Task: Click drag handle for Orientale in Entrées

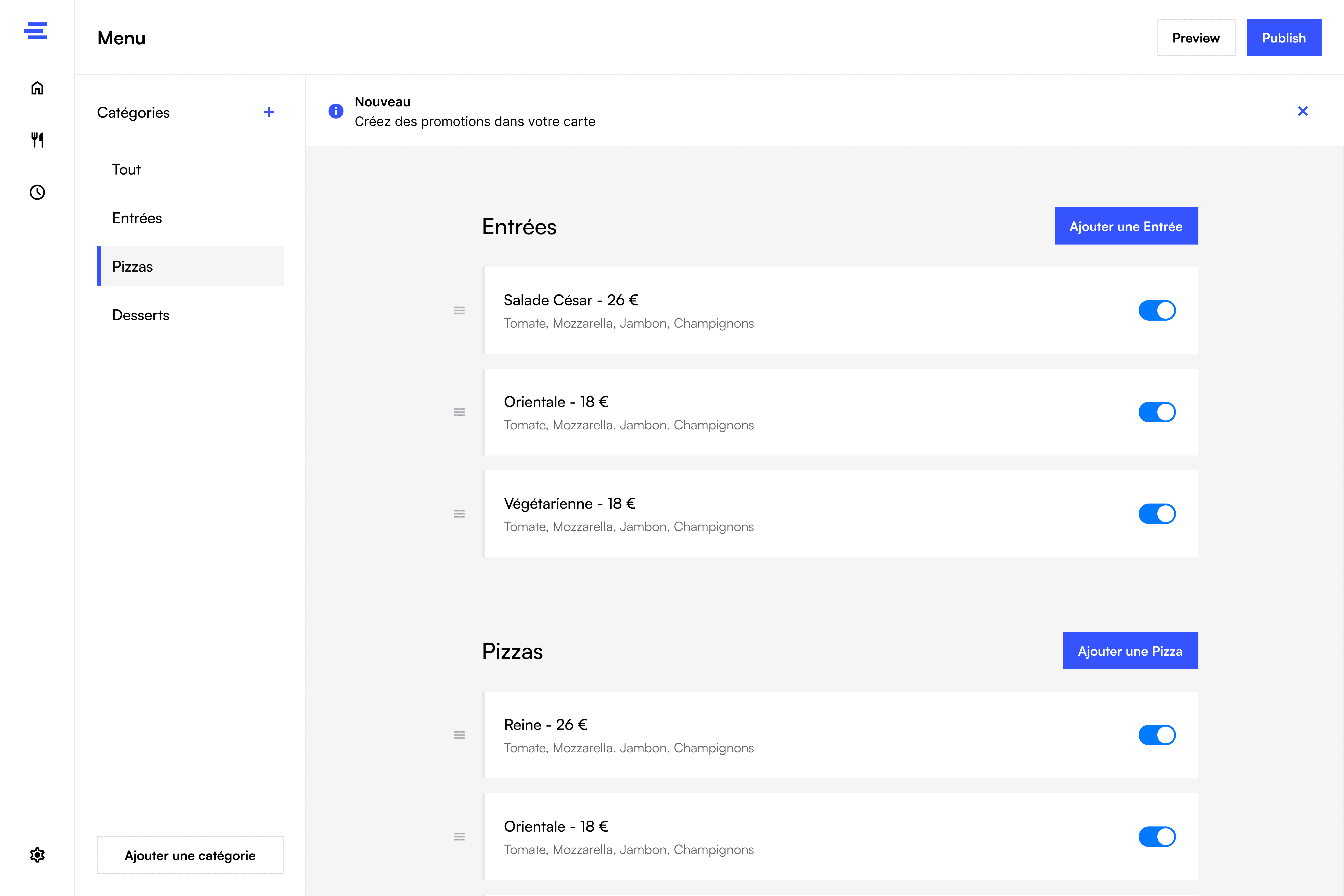Action: 459,412
